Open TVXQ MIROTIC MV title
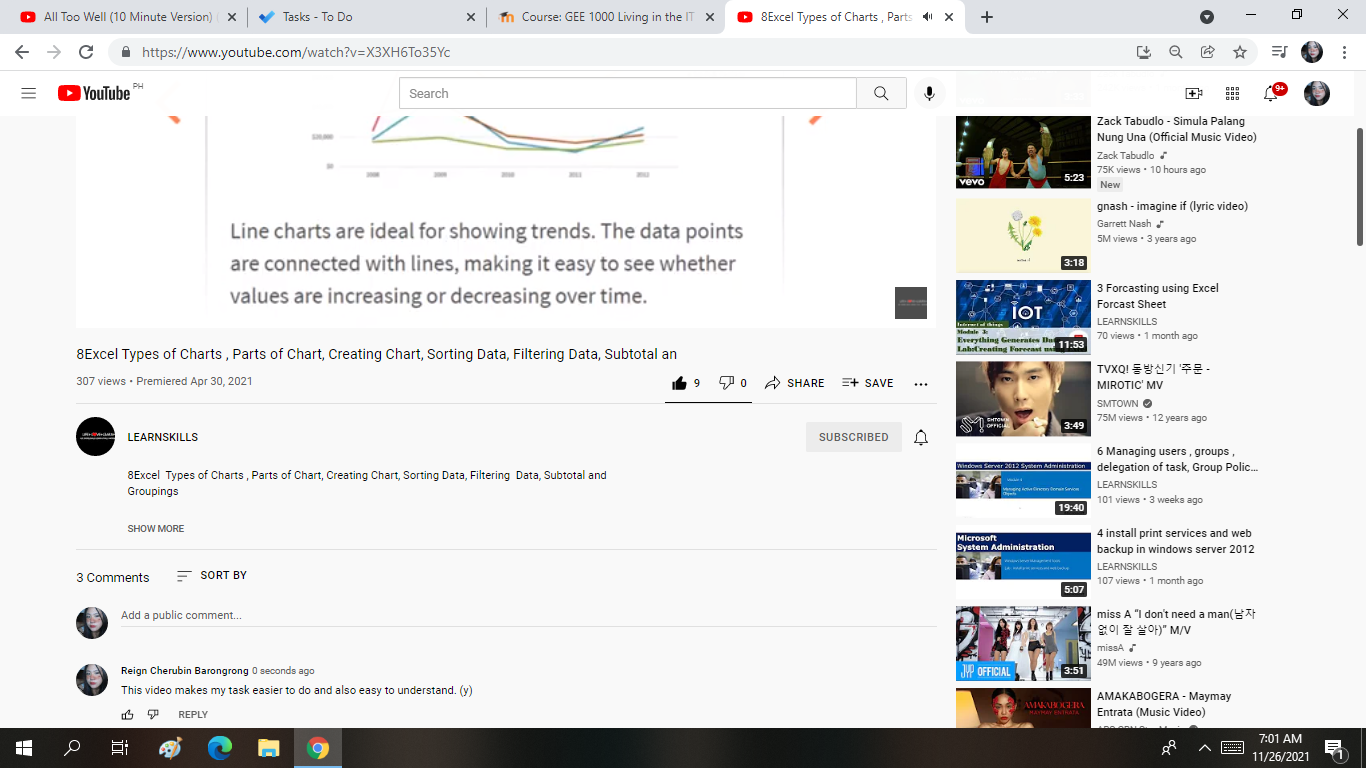The width and height of the screenshot is (1366, 768). [1153, 377]
